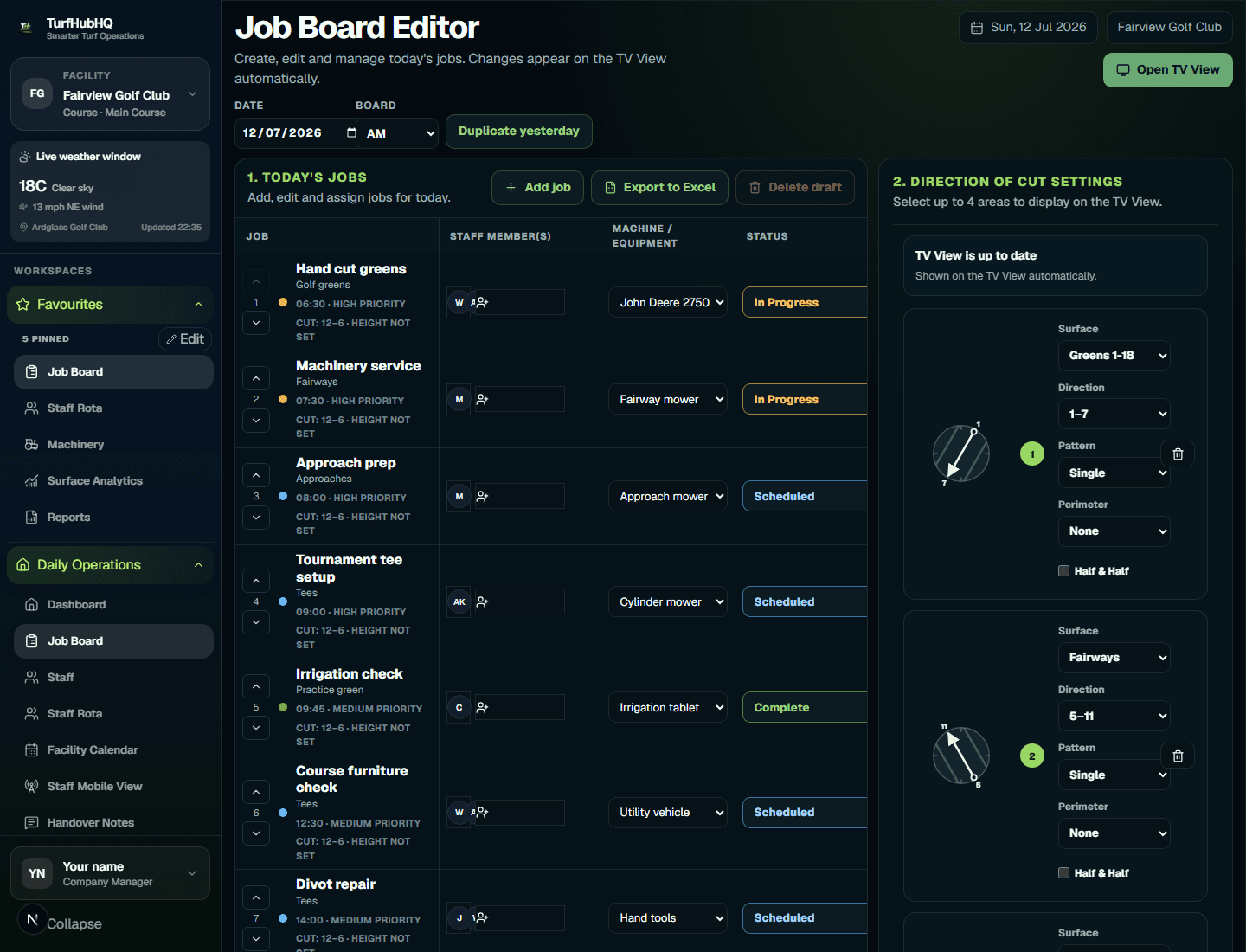Open Board AM dropdown
Image resolution: width=1246 pixels, height=952 pixels.
pos(399,133)
